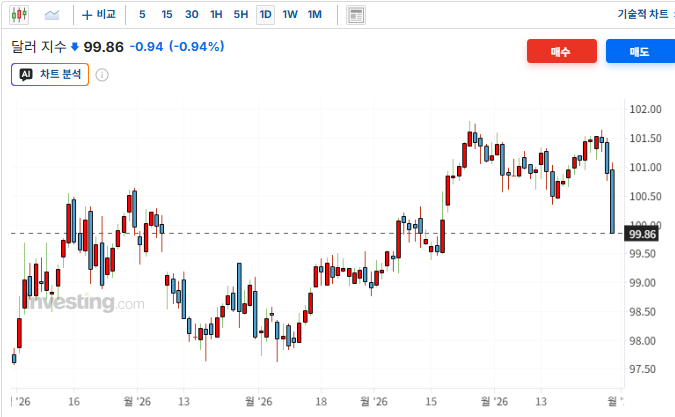The height and width of the screenshot is (417, 675).
Task: Click the date label 16 on time axis
Action: point(74,402)
